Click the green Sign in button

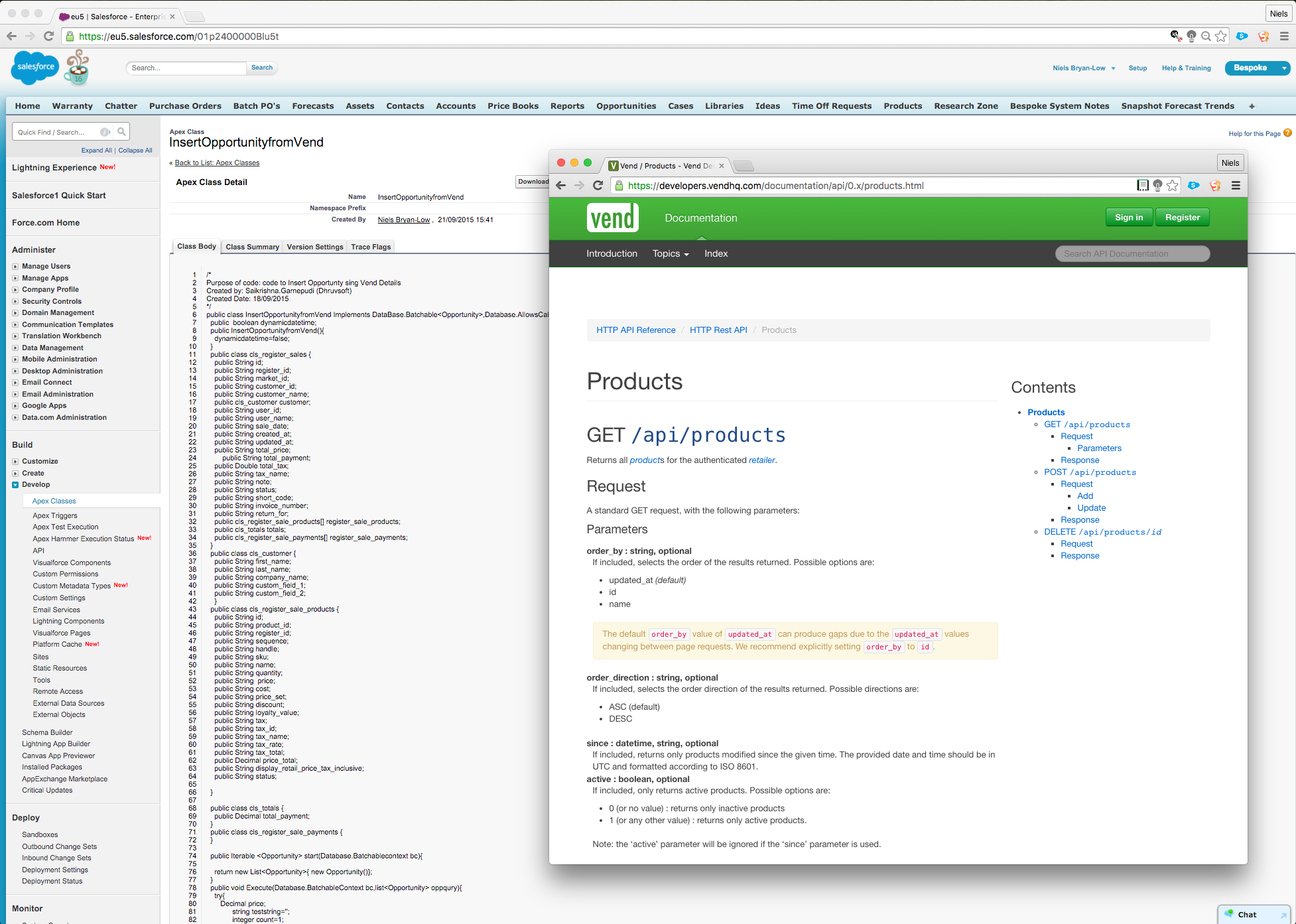coord(1128,218)
